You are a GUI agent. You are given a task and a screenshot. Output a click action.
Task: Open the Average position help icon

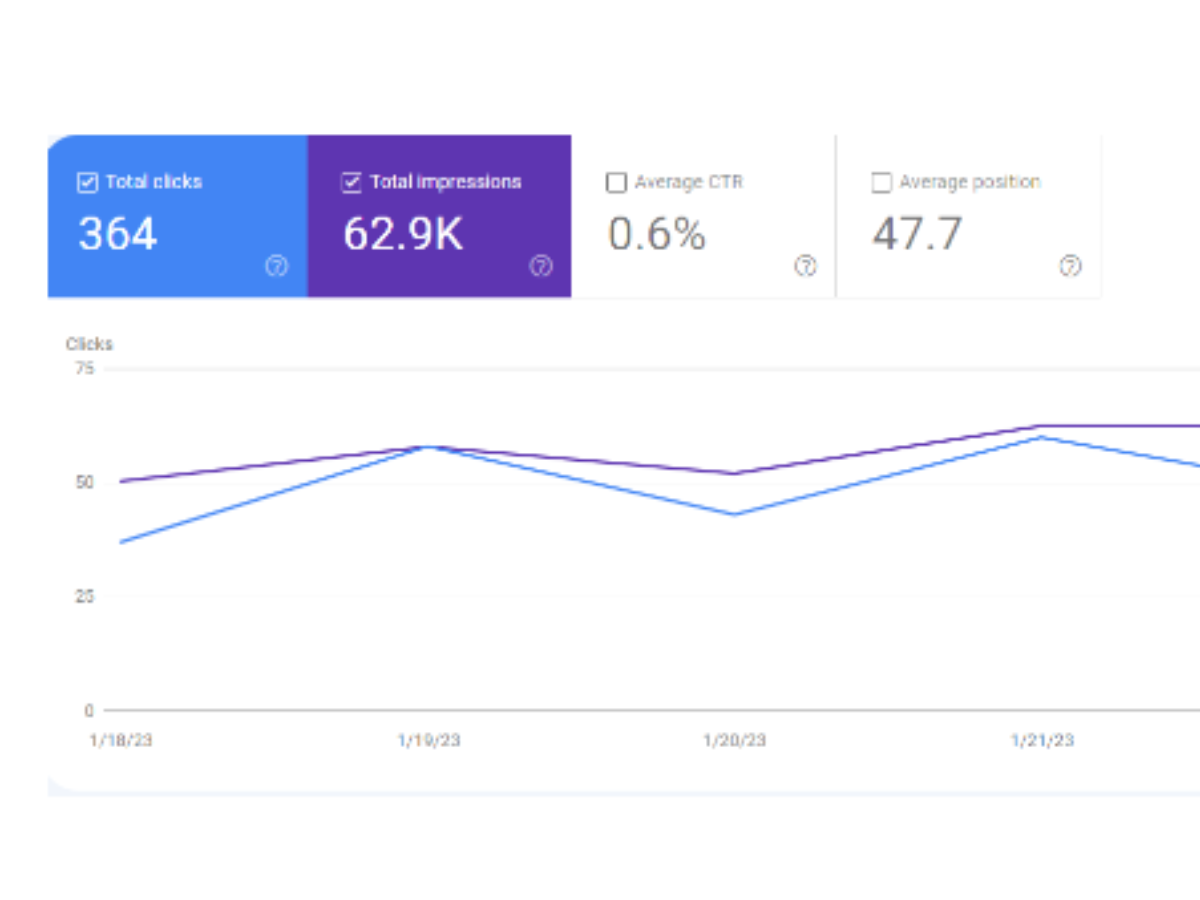[x=1070, y=266]
